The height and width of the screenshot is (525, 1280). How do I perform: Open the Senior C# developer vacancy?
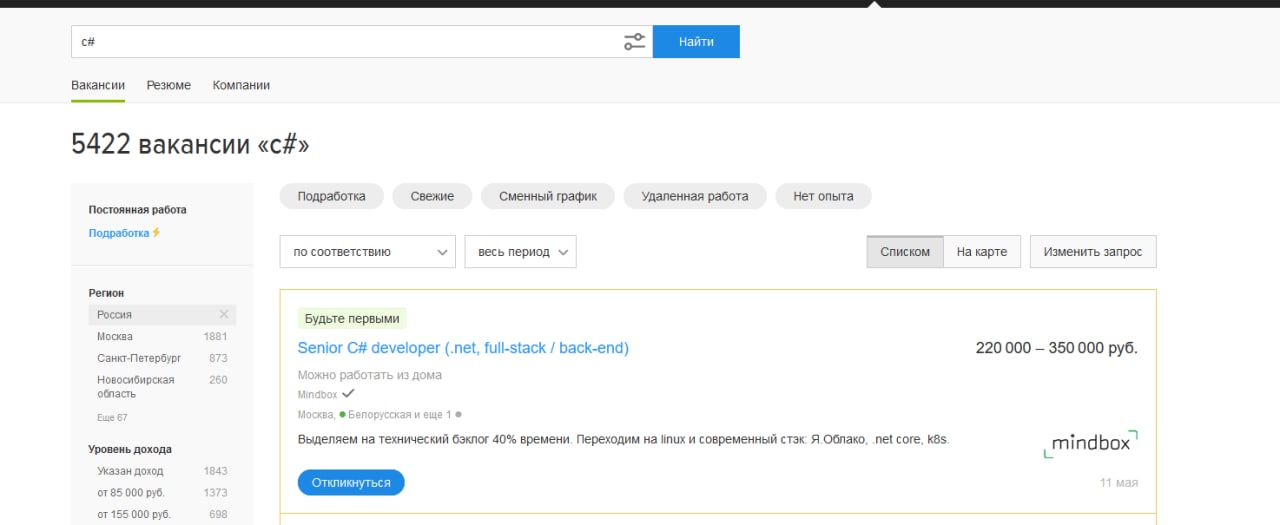coord(463,348)
